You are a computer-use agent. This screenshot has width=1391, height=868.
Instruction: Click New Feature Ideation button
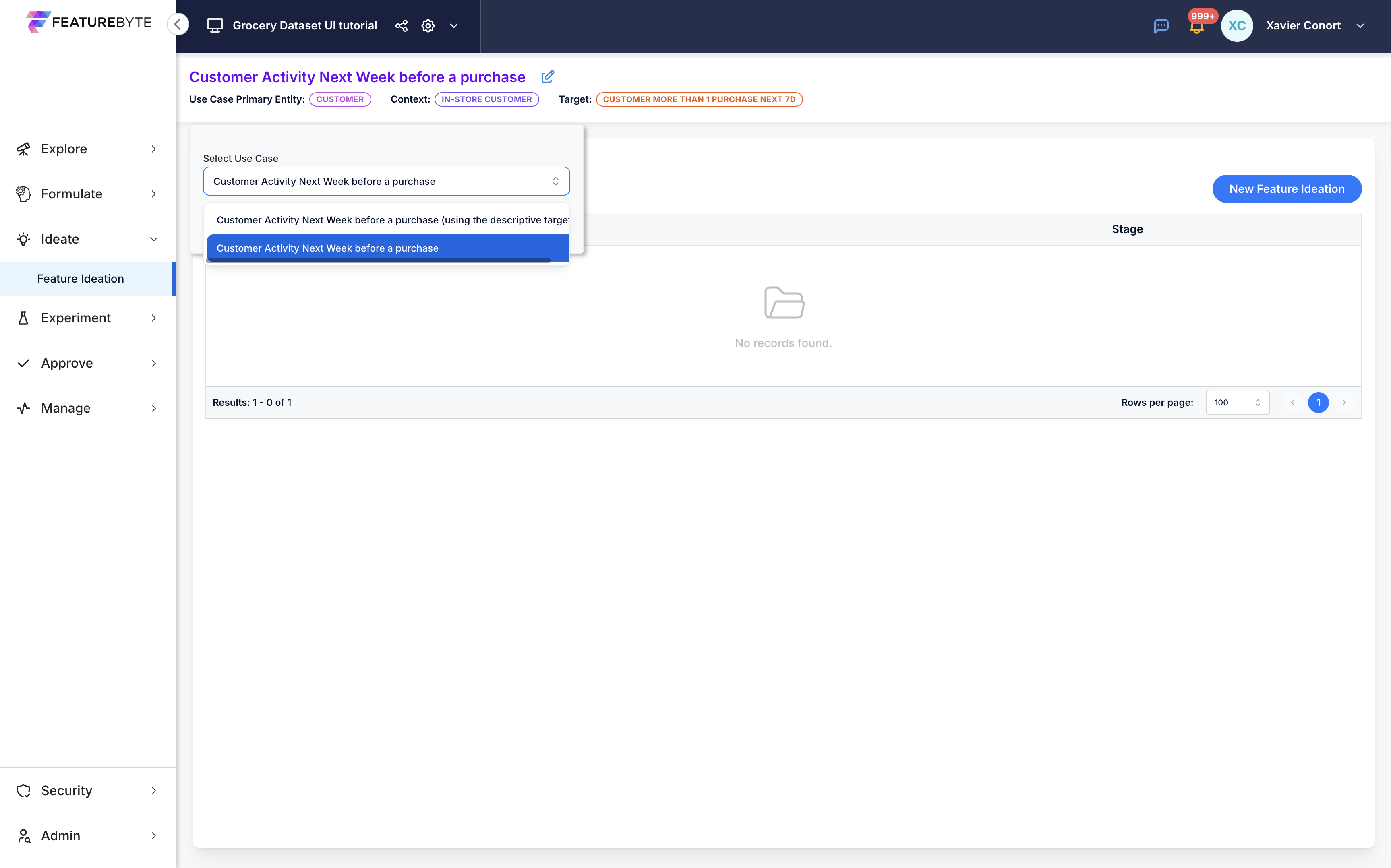[1287, 189]
